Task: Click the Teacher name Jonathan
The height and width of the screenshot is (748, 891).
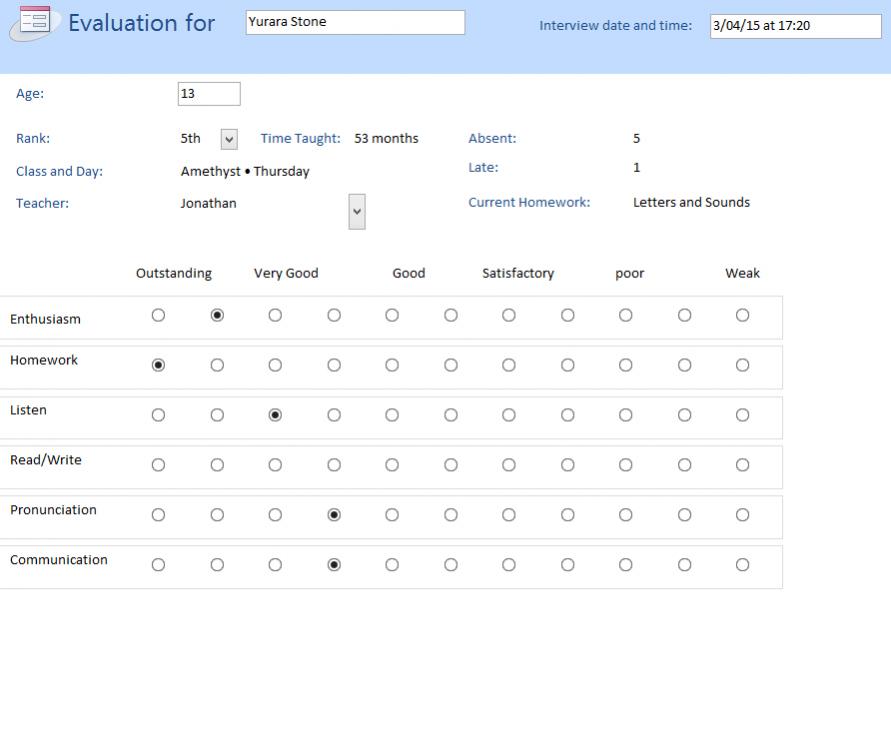Action: 209,203
